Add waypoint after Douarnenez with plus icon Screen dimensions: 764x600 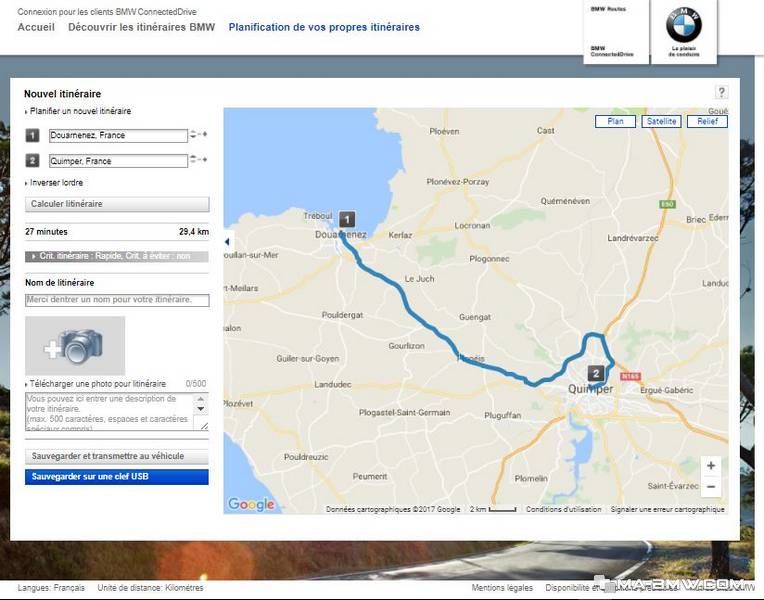[x=205, y=134]
